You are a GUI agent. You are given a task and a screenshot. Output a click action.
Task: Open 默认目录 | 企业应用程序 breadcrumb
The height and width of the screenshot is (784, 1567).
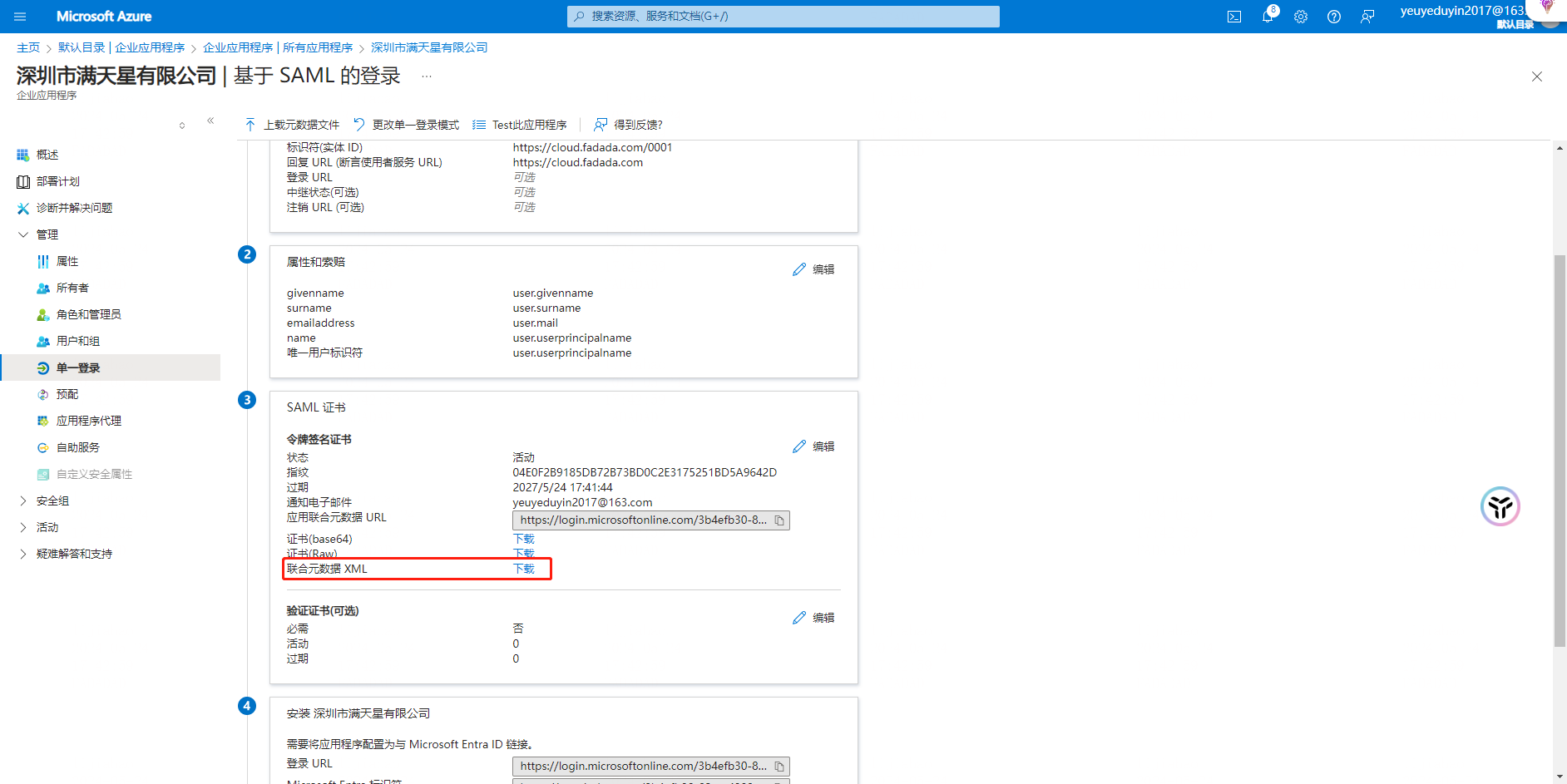click(121, 47)
